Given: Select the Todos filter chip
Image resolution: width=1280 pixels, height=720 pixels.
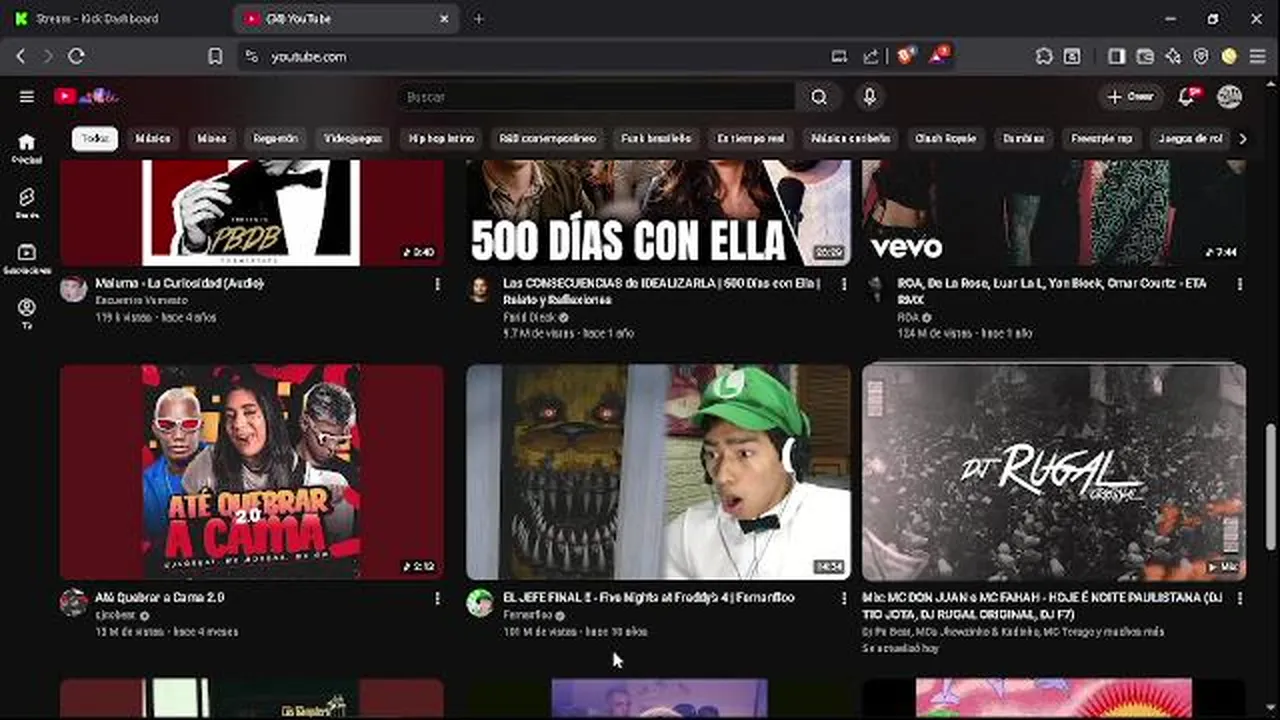Looking at the screenshot, I should pos(95,139).
